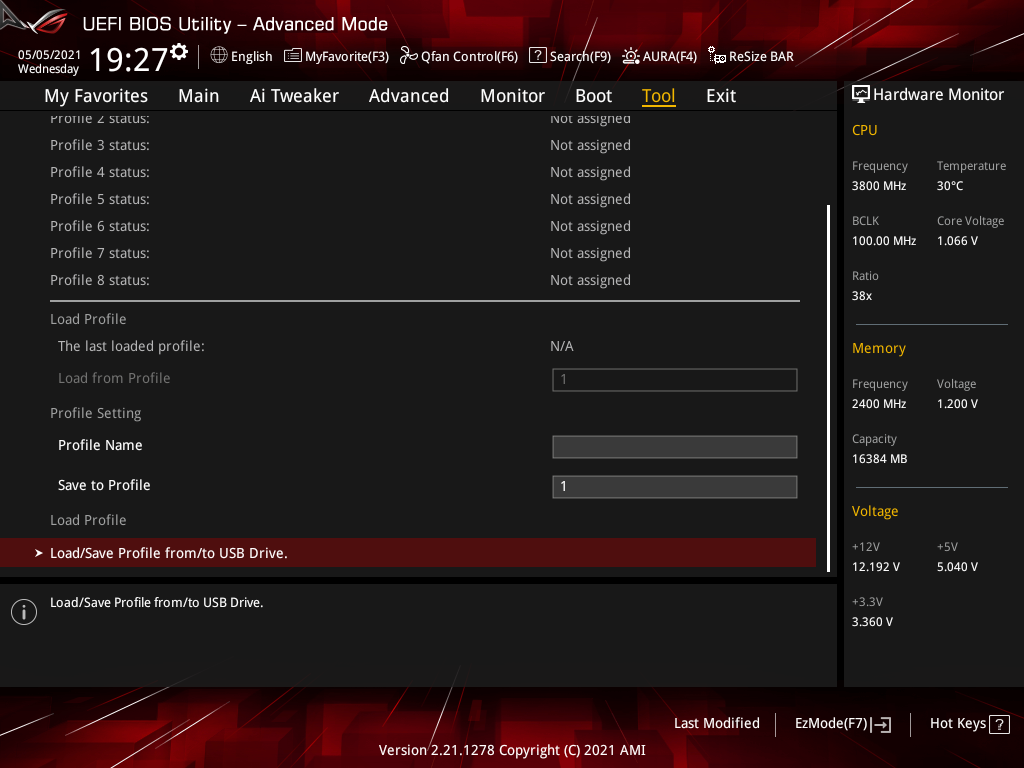
Task: Open the Monitor tab
Action: click(512, 96)
